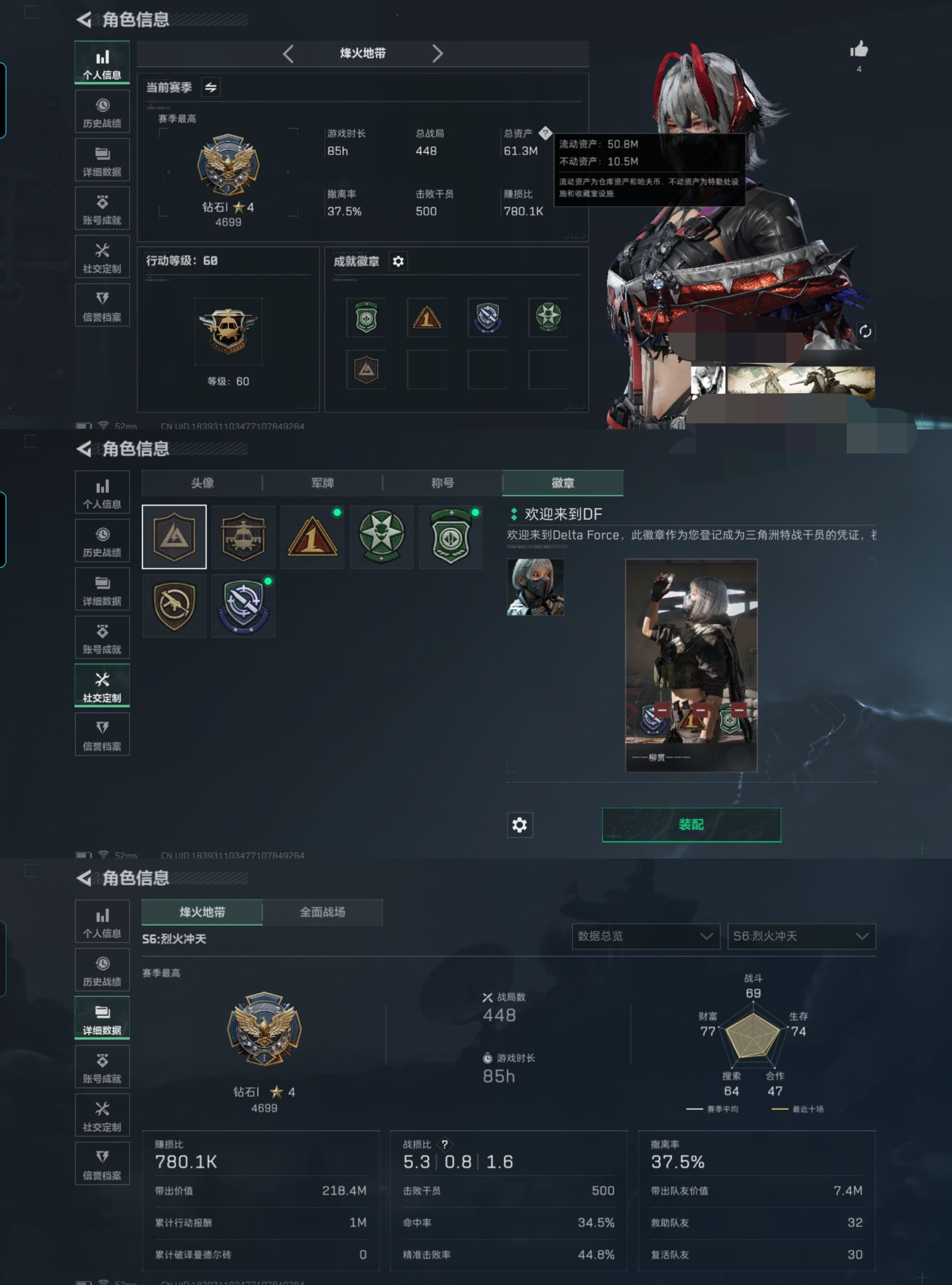Click the question mark next to 总资产
The image size is (952, 1285).
[x=545, y=132]
